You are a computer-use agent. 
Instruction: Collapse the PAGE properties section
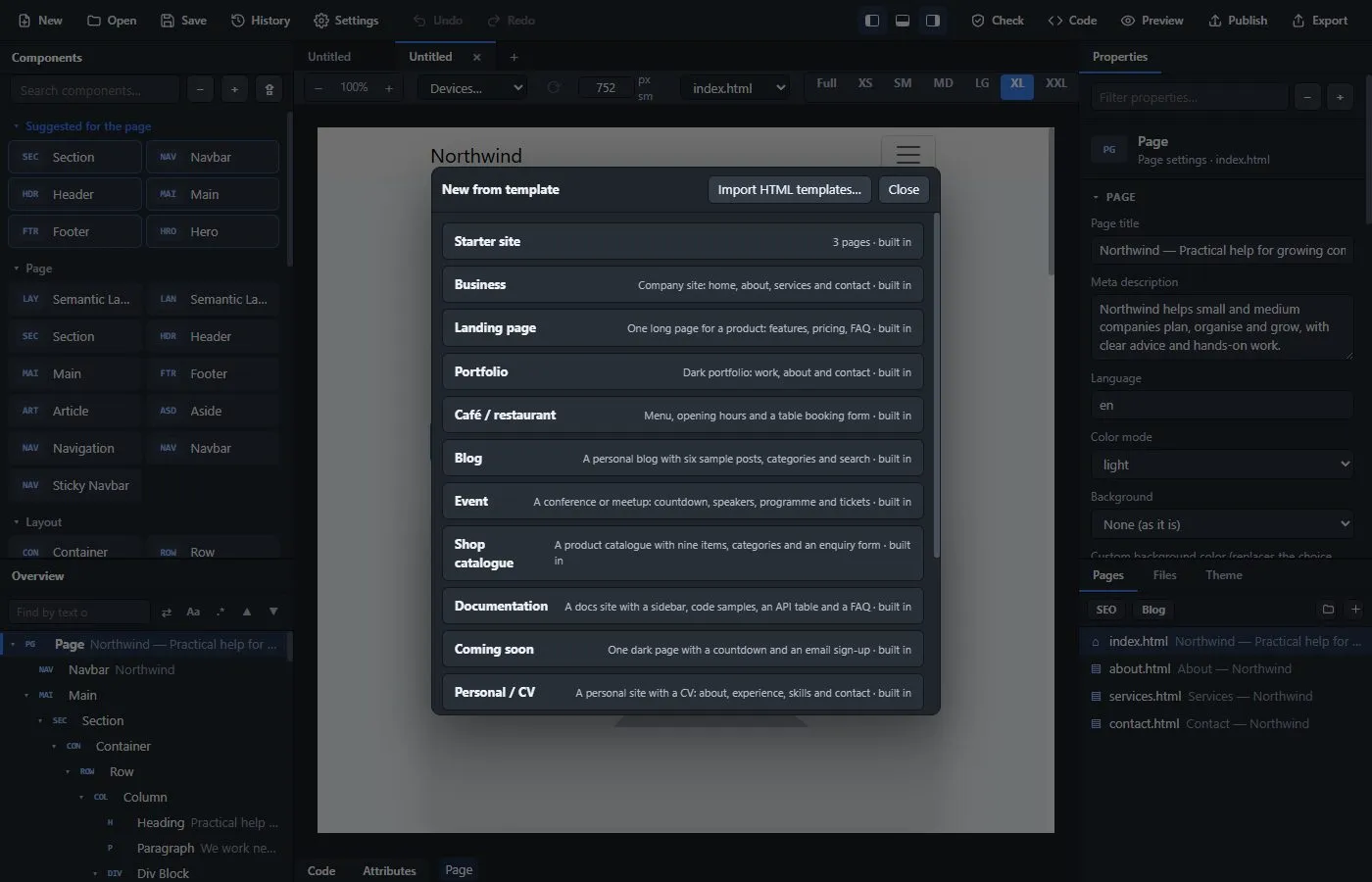(1114, 197)
